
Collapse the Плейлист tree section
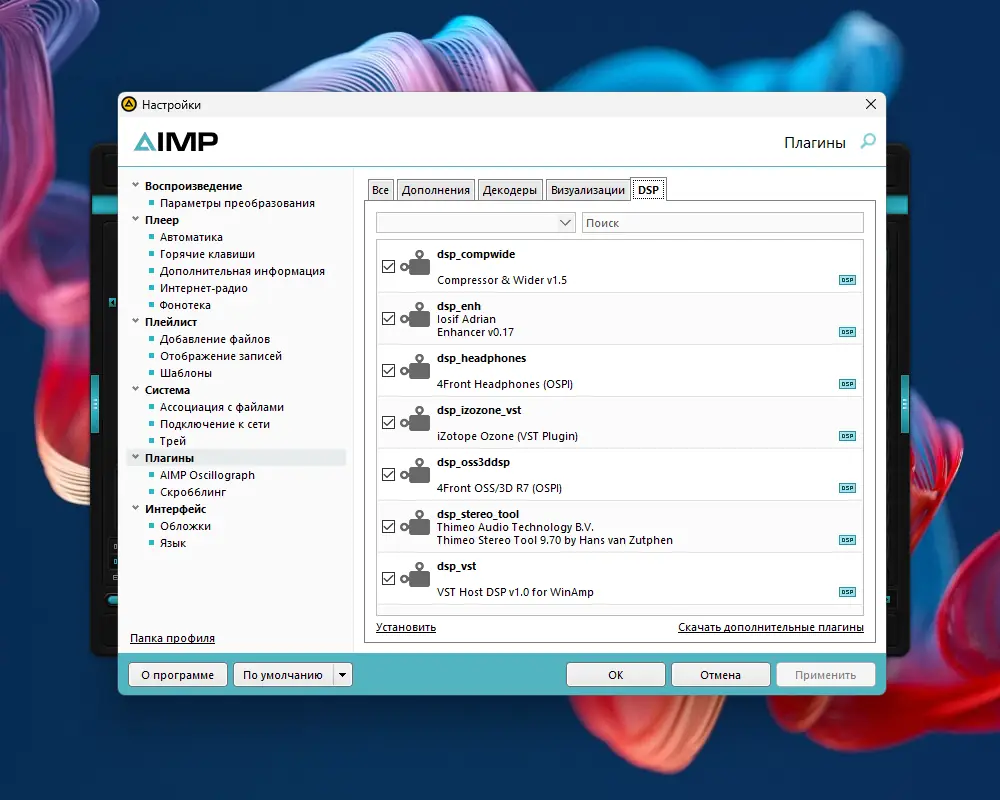coord(135,321)
